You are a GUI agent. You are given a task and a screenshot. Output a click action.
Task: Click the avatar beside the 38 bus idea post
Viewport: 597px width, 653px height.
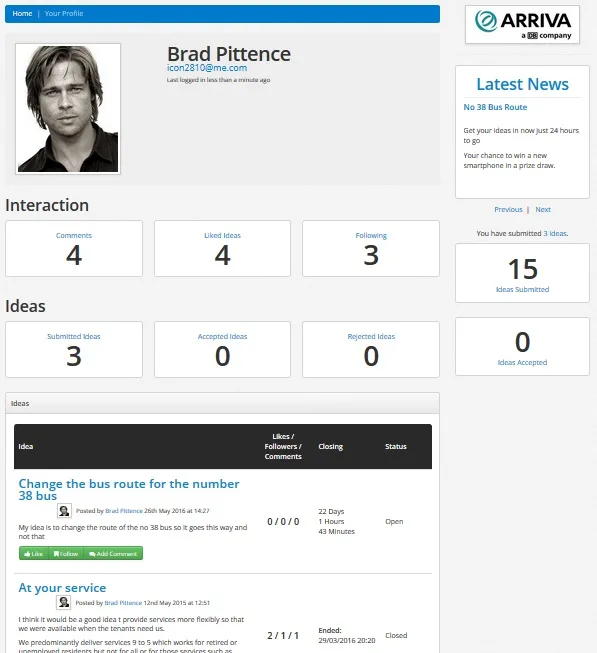[64, 511]
